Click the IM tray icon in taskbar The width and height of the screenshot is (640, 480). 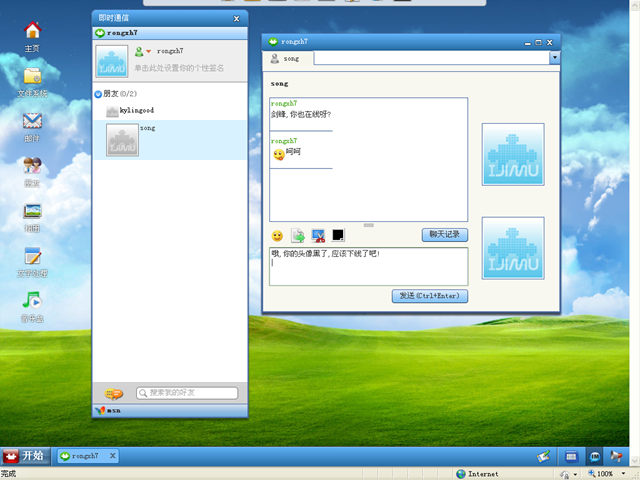pyautogui.click(x=594, y=456)
